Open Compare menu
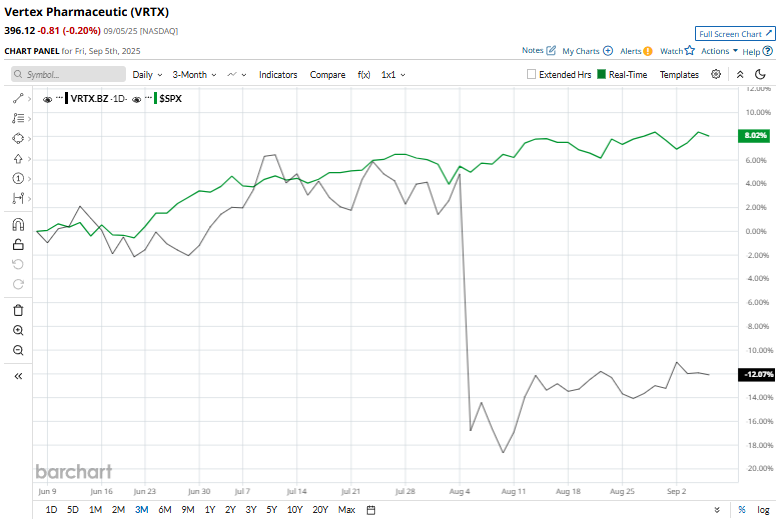 click(328, 75)
